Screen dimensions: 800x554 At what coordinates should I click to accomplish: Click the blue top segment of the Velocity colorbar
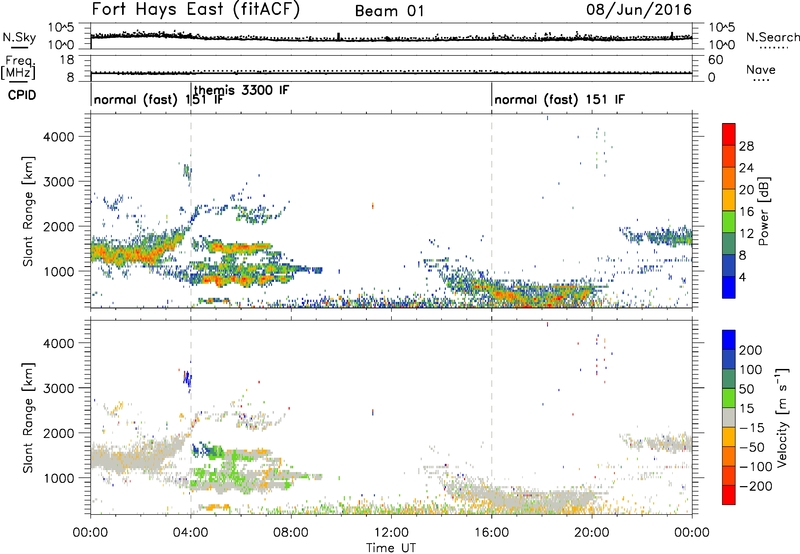tap(729, 340)
